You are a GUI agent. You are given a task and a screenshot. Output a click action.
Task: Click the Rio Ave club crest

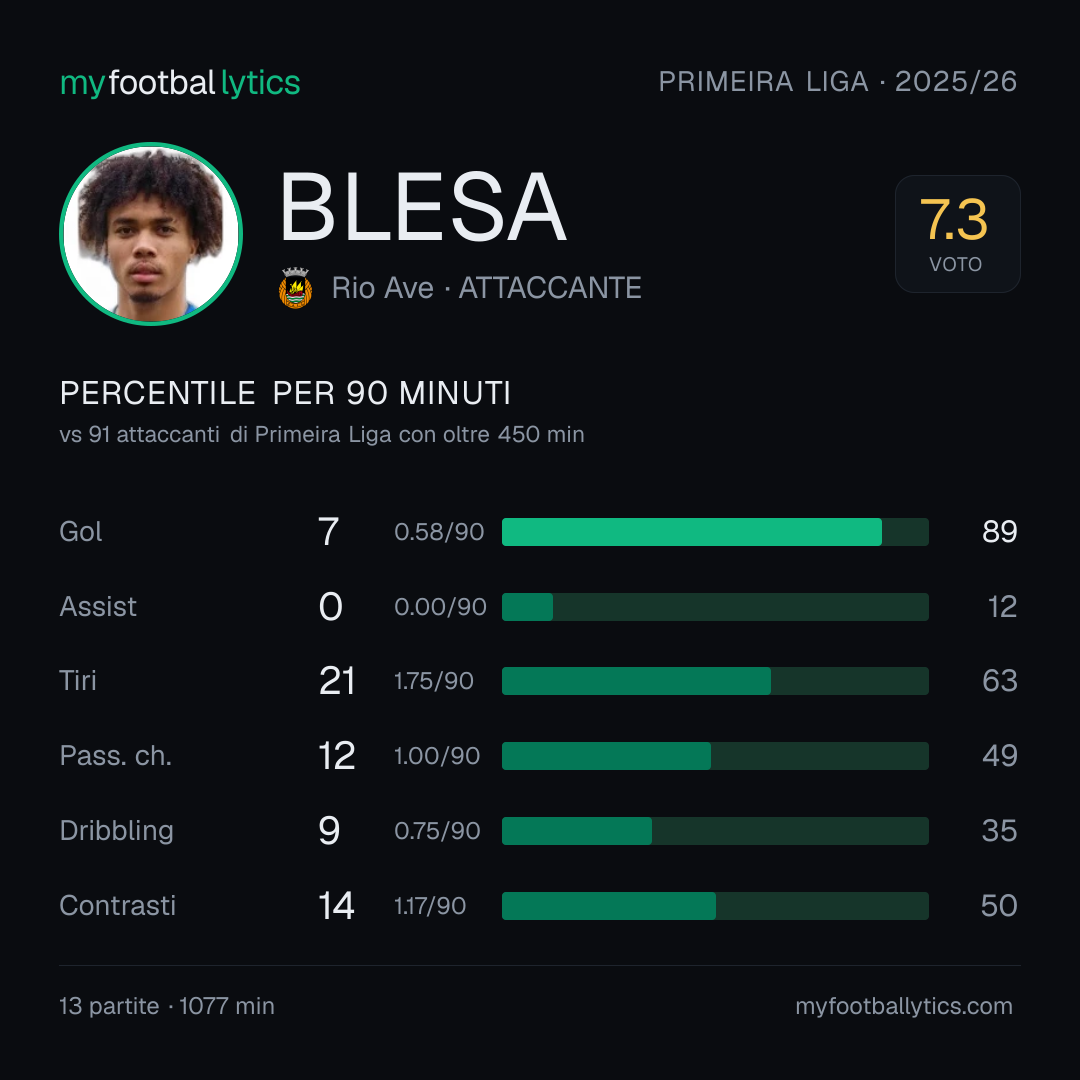(295, 288)
